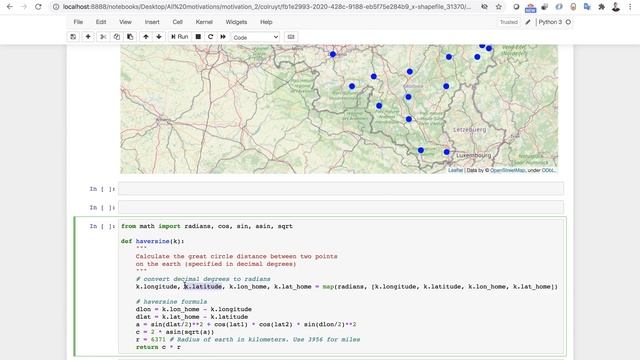The height and width of the screenshot is (360, 640).
Task: Open the cell type Code dropdown
Action: [256, 37]
